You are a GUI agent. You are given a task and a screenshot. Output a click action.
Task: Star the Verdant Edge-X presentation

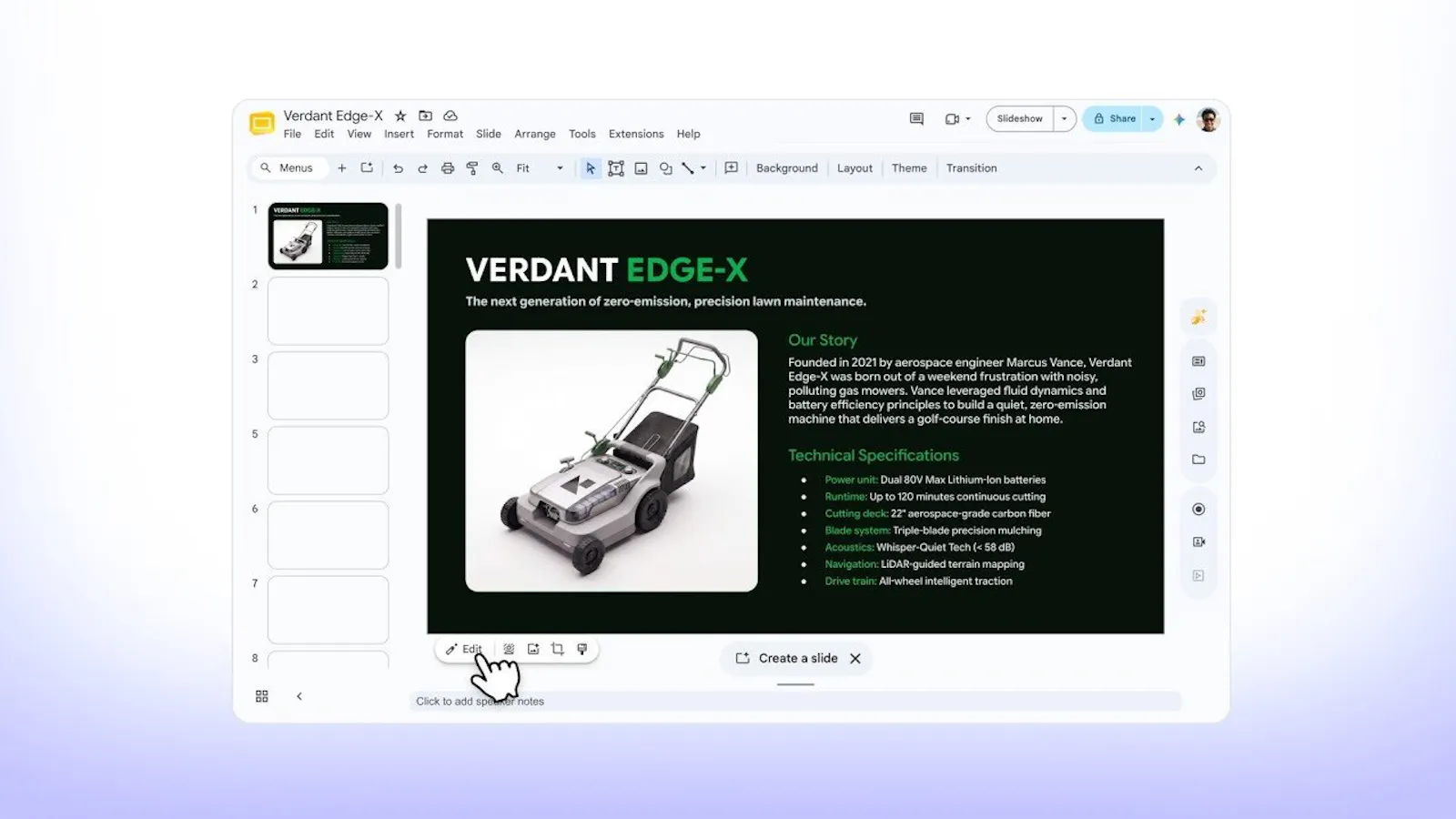coord(400,116)
